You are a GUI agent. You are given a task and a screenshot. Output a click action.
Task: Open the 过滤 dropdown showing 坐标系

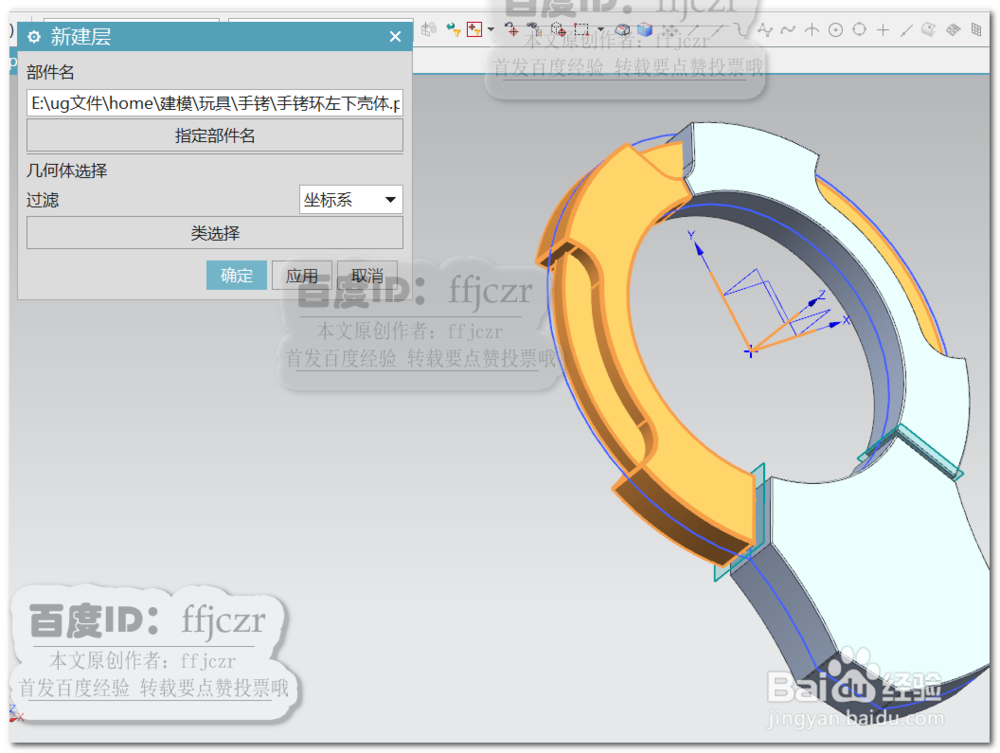tap(350, 200)
